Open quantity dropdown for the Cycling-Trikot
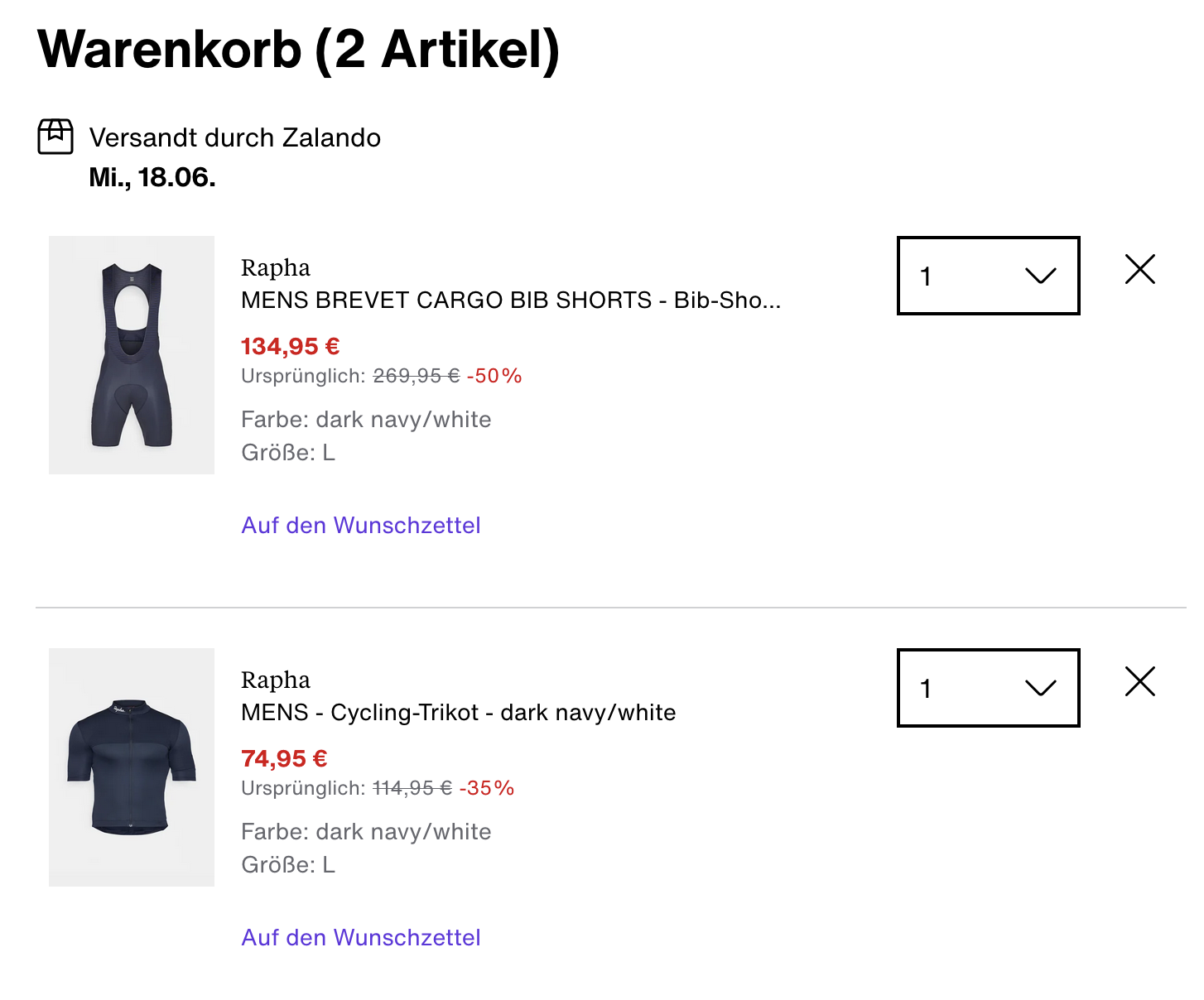Screen dimensions: 1204x1000 (x=988, y=688)
